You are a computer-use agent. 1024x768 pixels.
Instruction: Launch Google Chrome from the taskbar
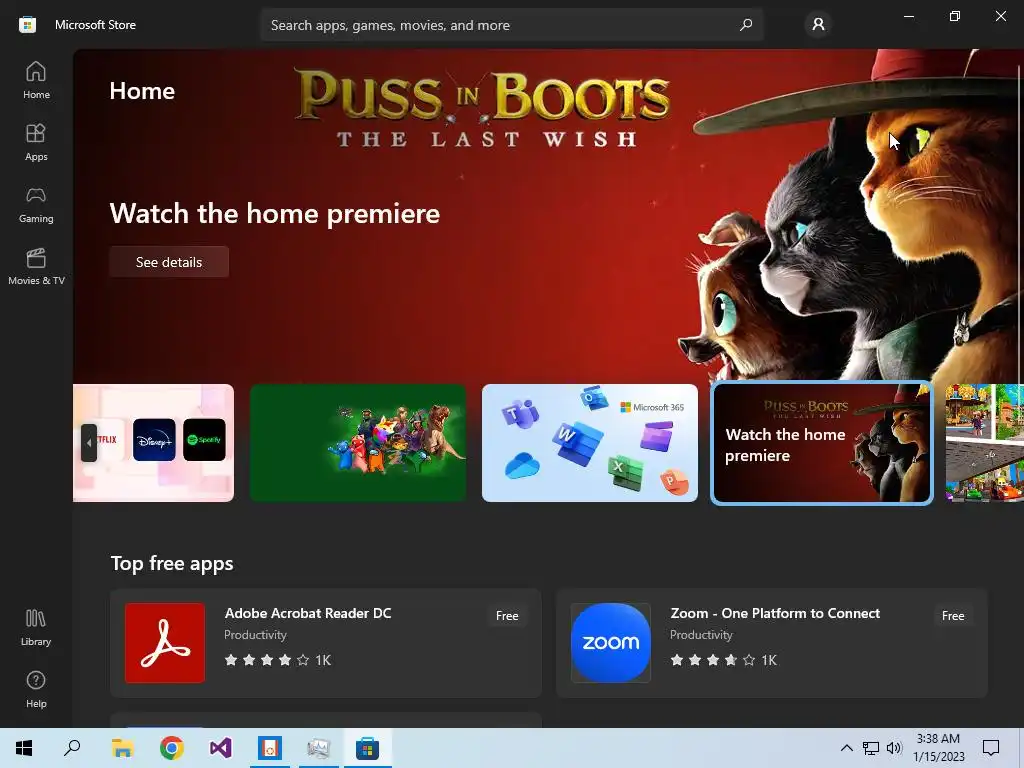(172, 748)
